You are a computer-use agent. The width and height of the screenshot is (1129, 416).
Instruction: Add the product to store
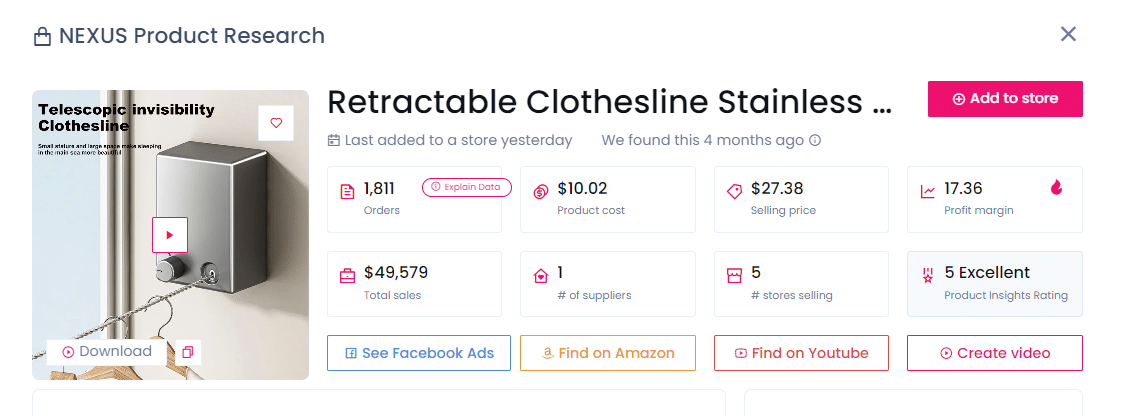[1005, 99]
